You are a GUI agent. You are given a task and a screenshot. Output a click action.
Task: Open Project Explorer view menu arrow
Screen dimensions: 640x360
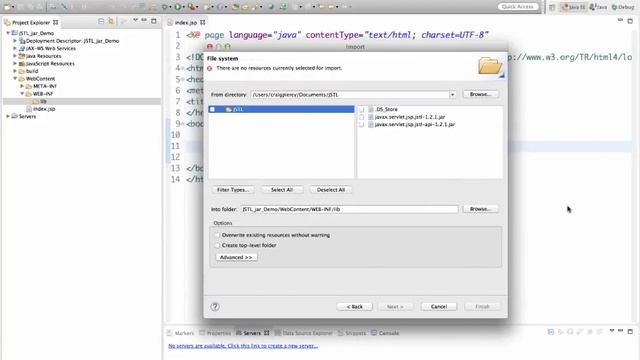[135, 21]
